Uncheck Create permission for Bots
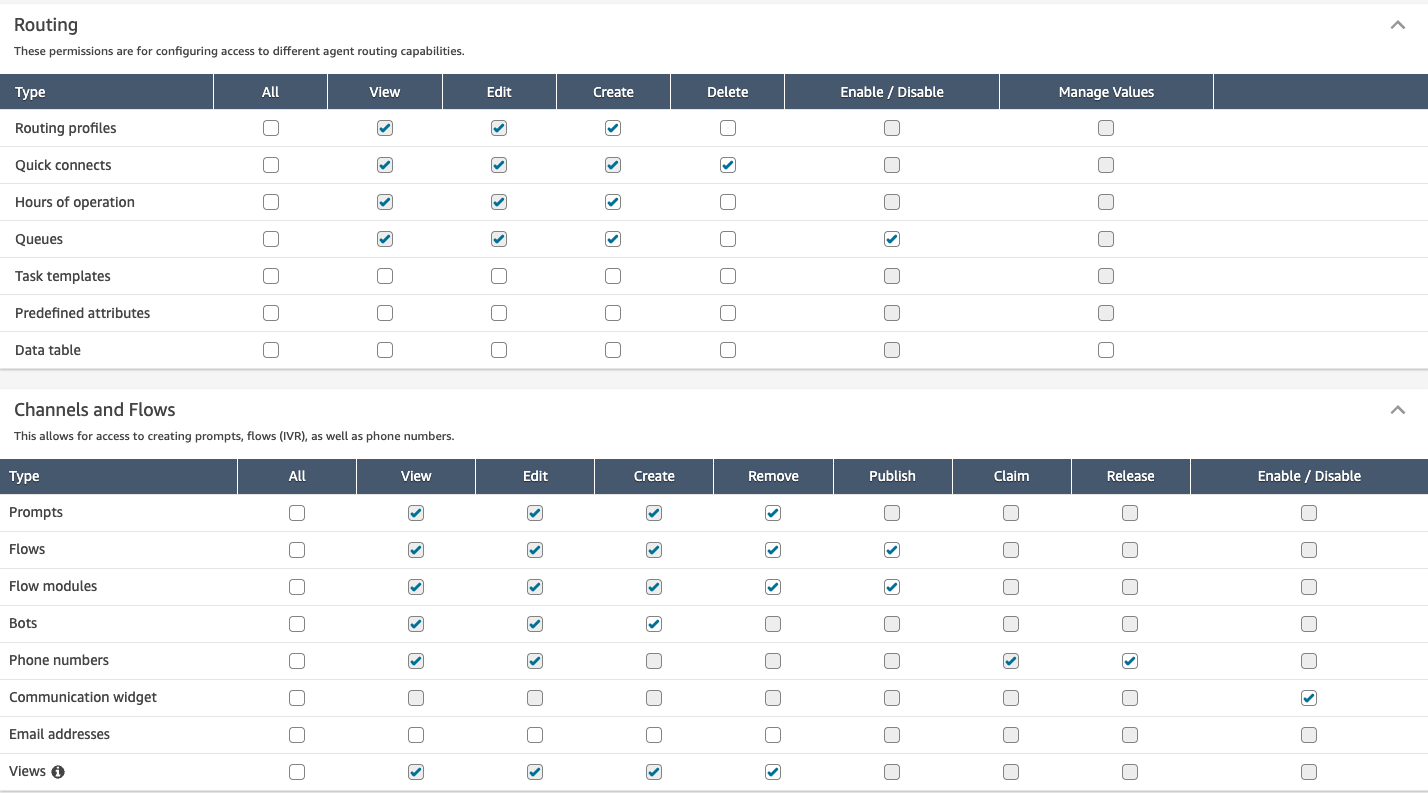 [654, 624]
